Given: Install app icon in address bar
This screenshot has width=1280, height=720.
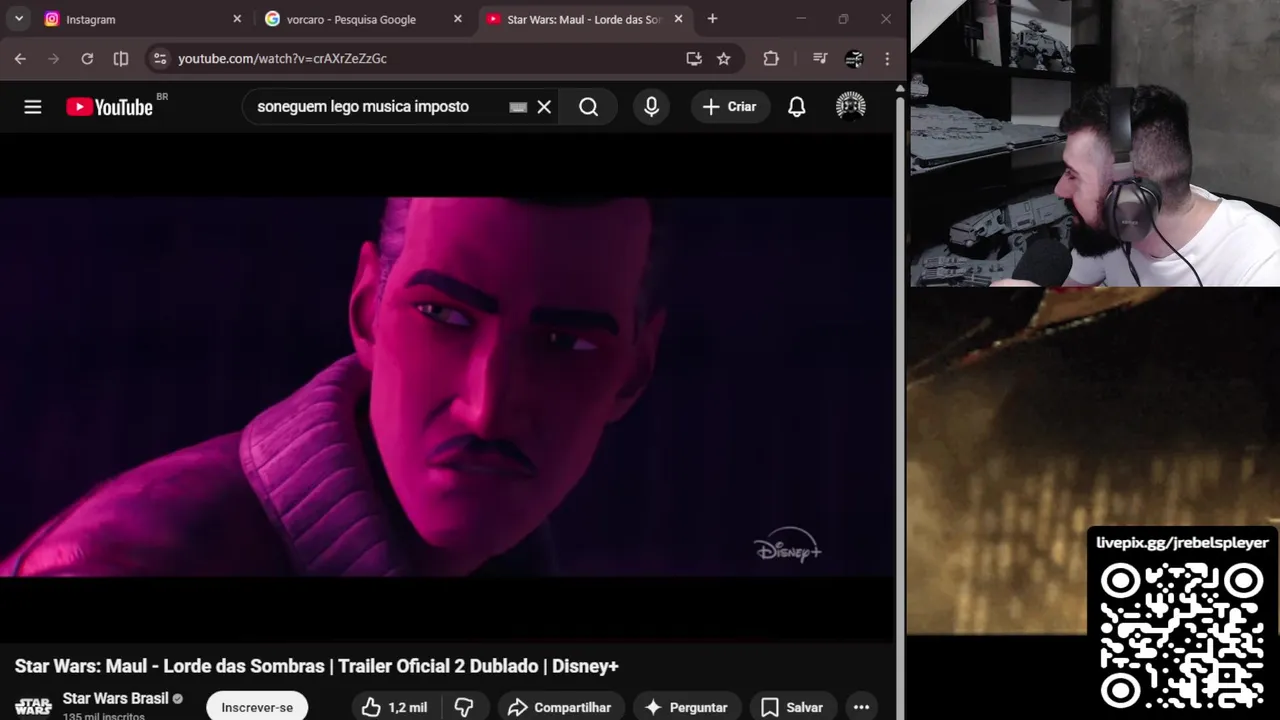Looking at the screenshot, I should [x=694, y=59].
